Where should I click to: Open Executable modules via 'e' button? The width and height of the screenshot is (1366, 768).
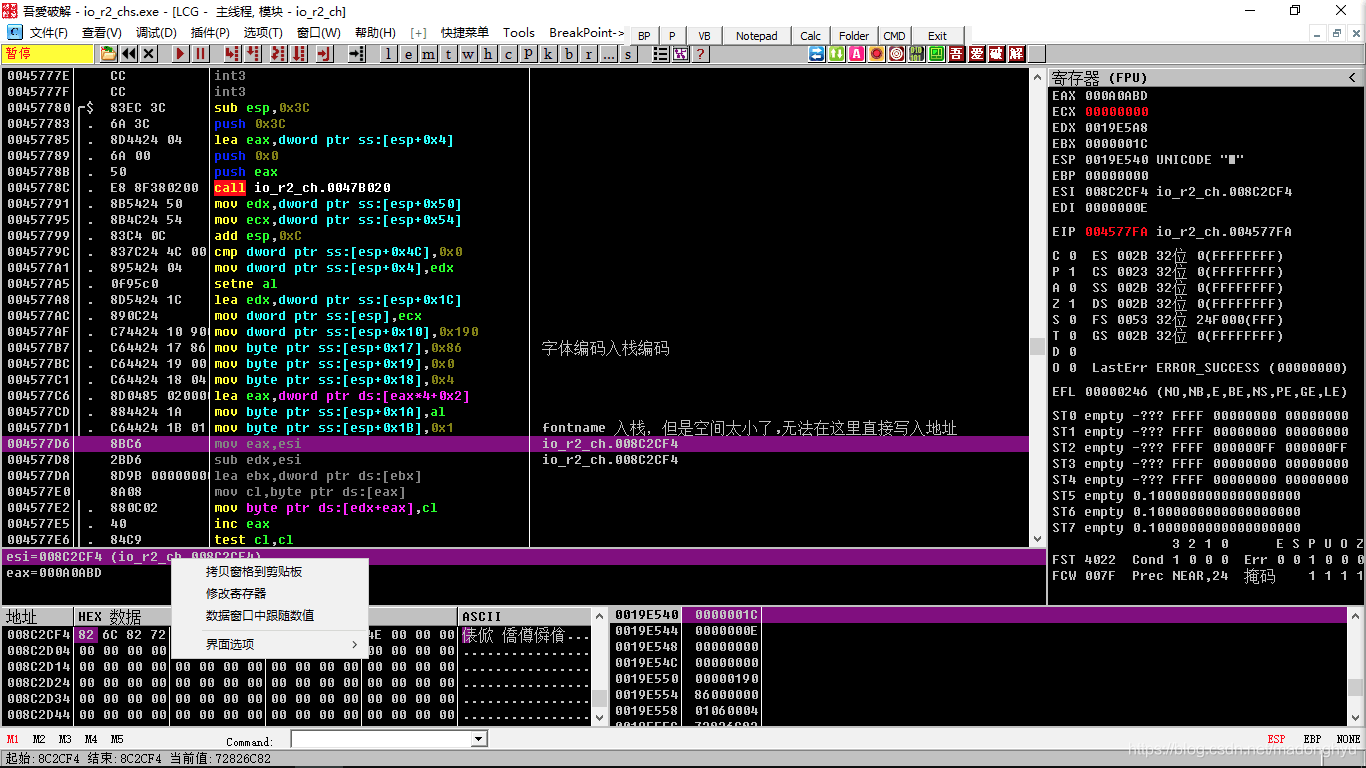(409, 54)
